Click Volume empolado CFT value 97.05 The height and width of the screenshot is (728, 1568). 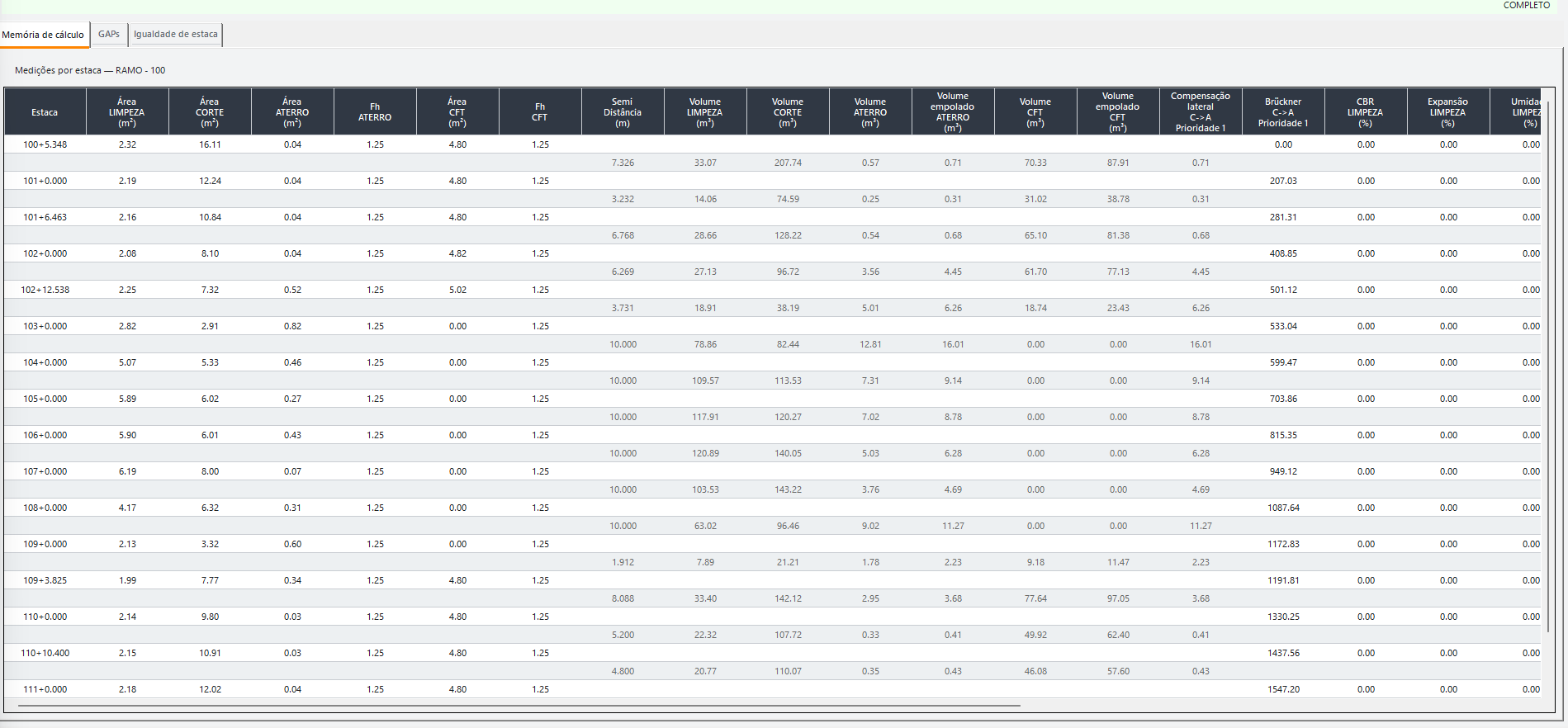tap(1118, 598)
